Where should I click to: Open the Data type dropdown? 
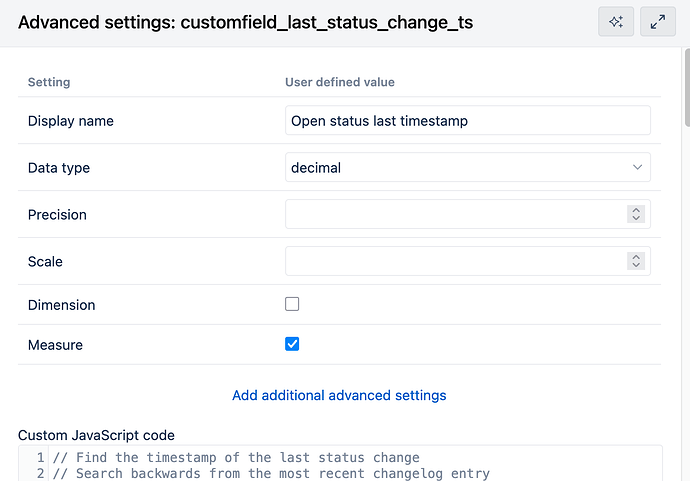(467, 168)
